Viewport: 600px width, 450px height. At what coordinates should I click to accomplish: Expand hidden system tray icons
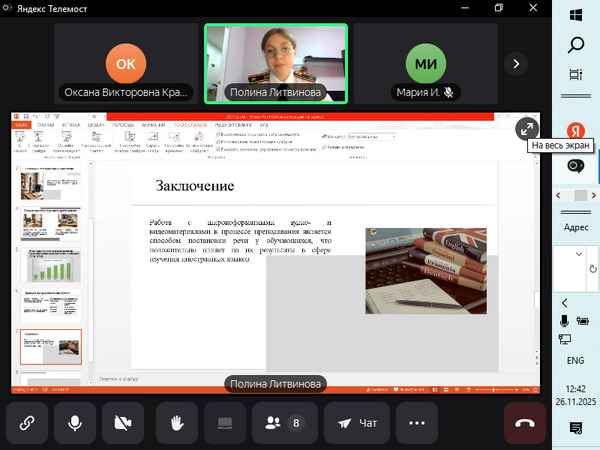(565, 302)
